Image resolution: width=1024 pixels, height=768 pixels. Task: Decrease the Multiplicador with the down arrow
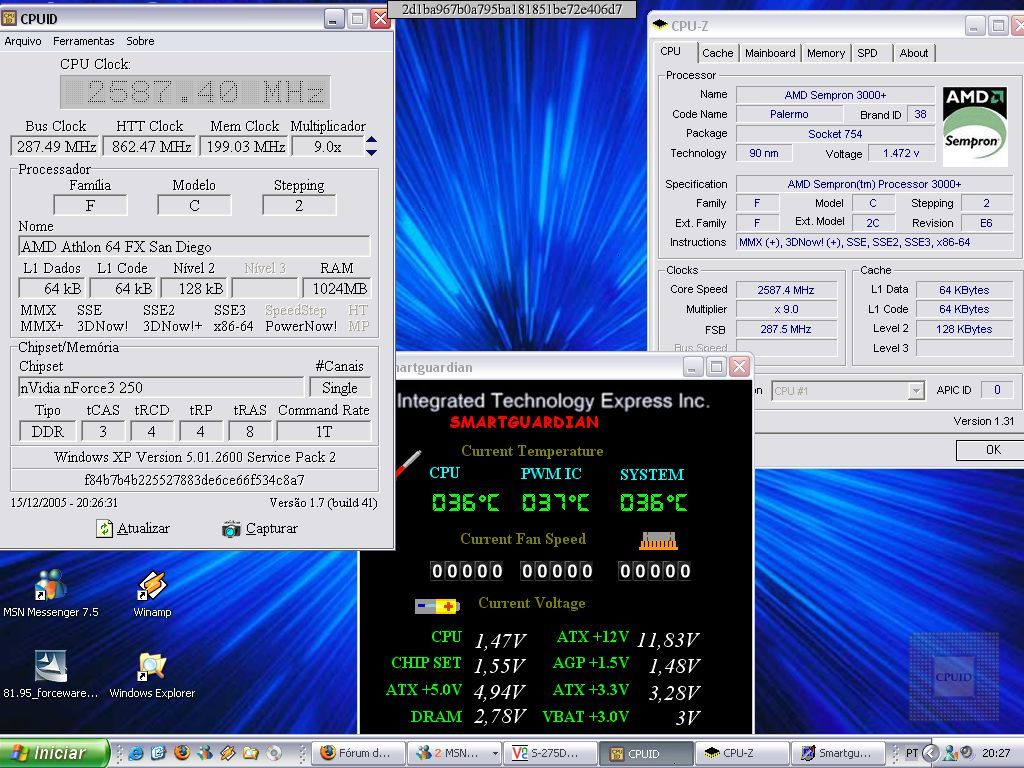(371, 152)
